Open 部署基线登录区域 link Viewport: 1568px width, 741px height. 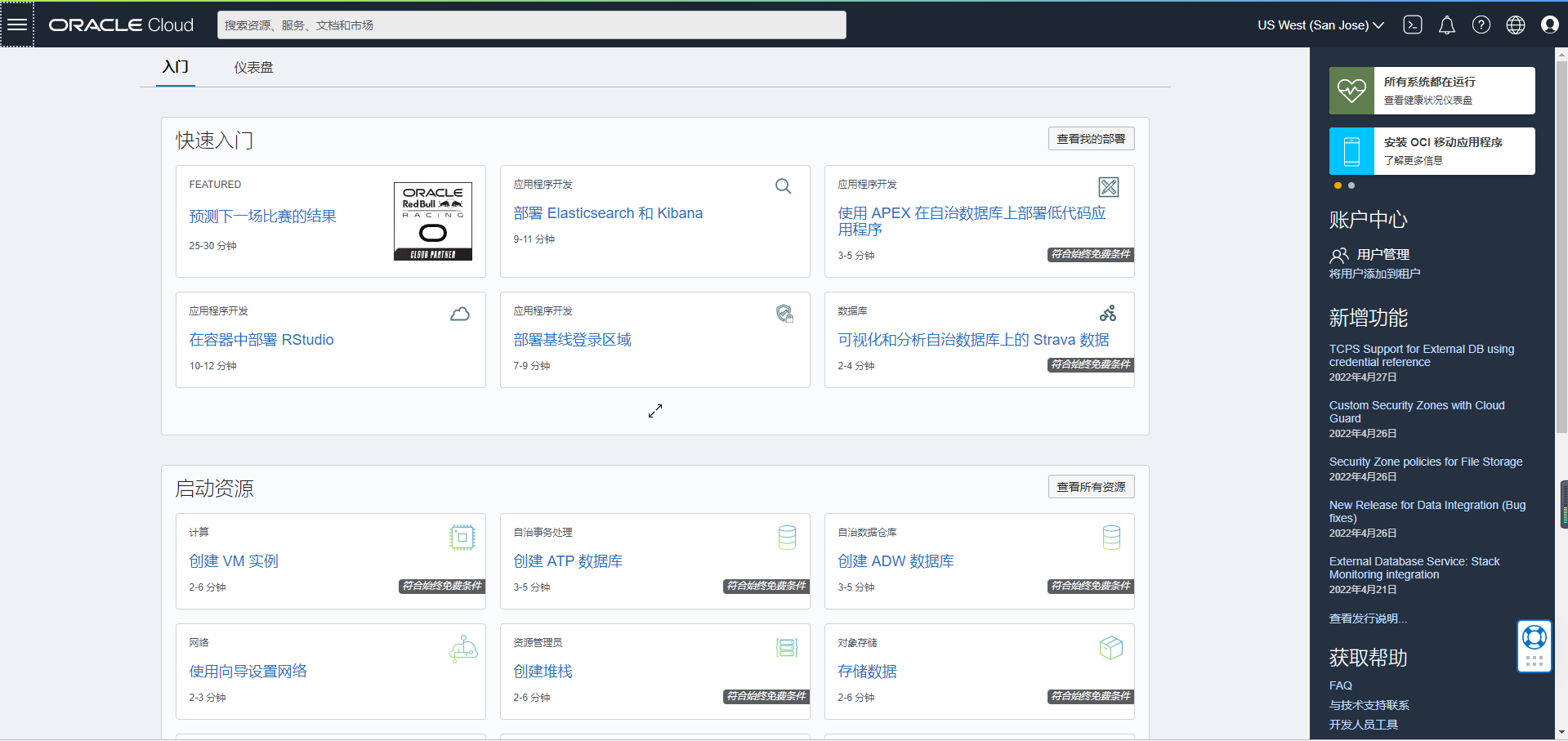click(572, 340)
